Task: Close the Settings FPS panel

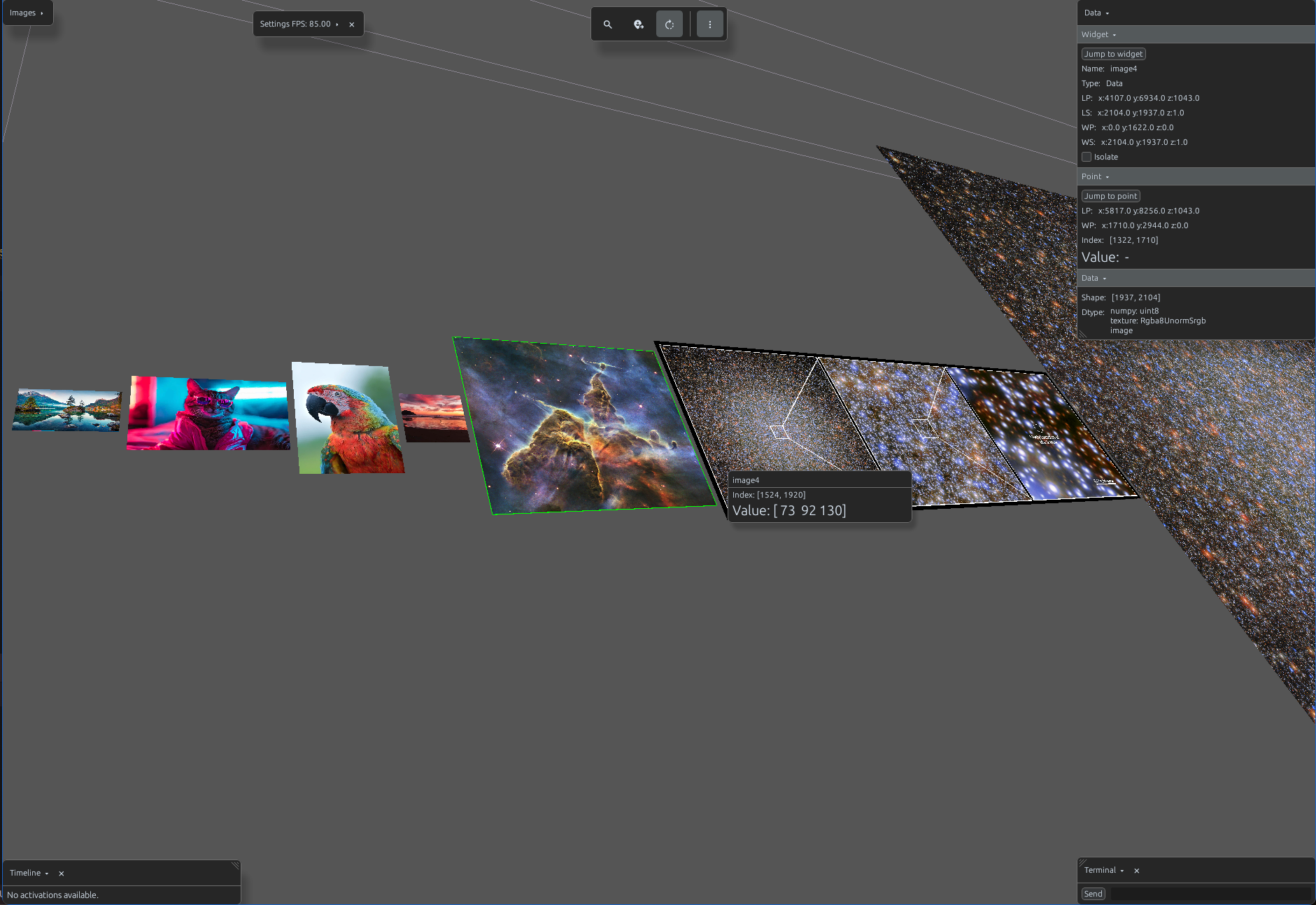Action: 352,24
